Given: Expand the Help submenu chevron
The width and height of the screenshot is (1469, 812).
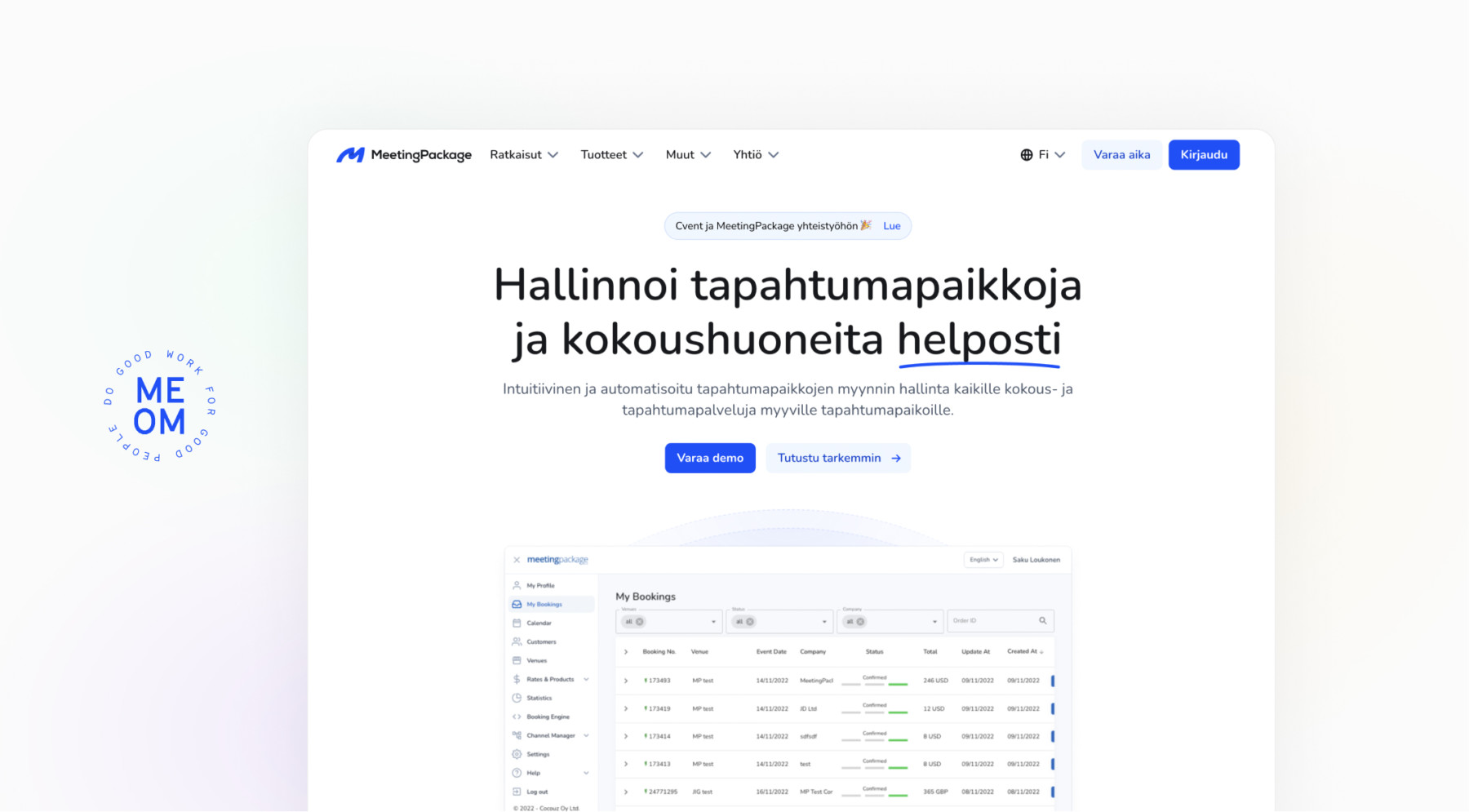Looking at the screenshot, I should pos(586,774).
